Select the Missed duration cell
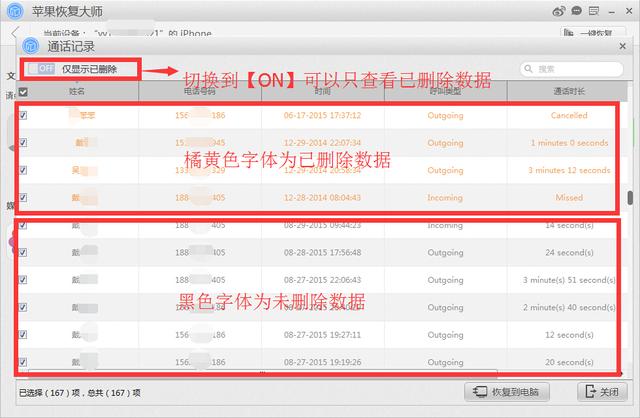The image size is (640, 418). (569, 198)
